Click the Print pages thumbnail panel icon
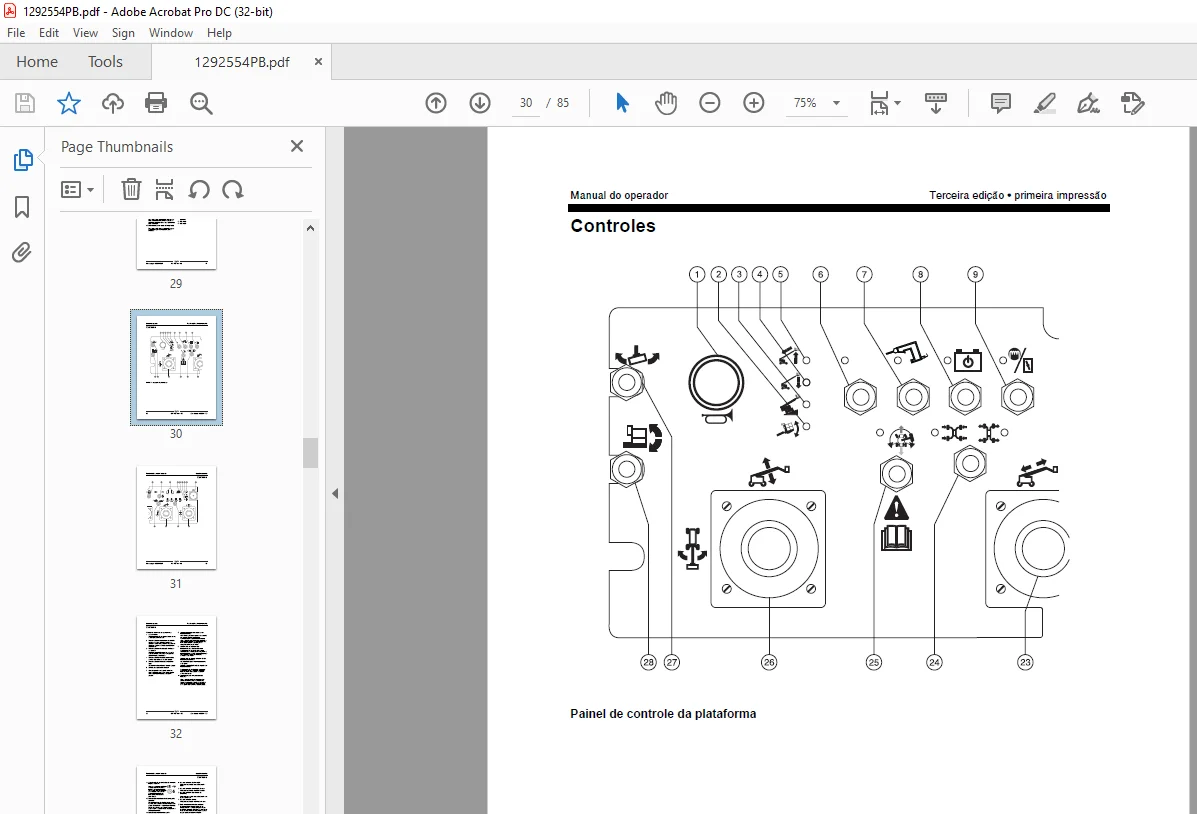This screenshot has height=814, width=1197. pos(164,189)
